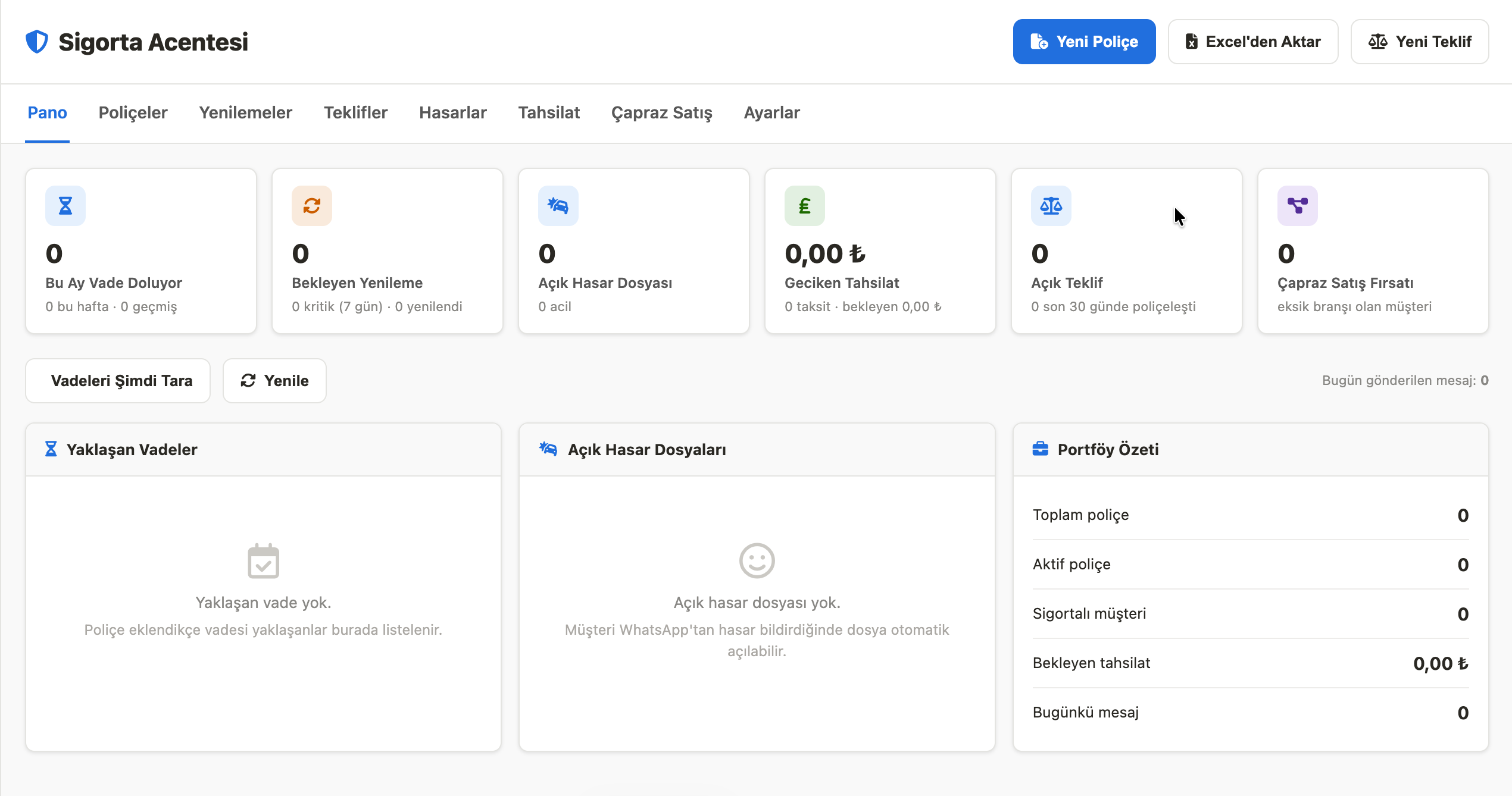Image resolution: width=1512 pixels, height=796 pixels.
Task: Click the hourglass icon in Bu Ay Vade Doluyor card
Action: tap(65, 206)
